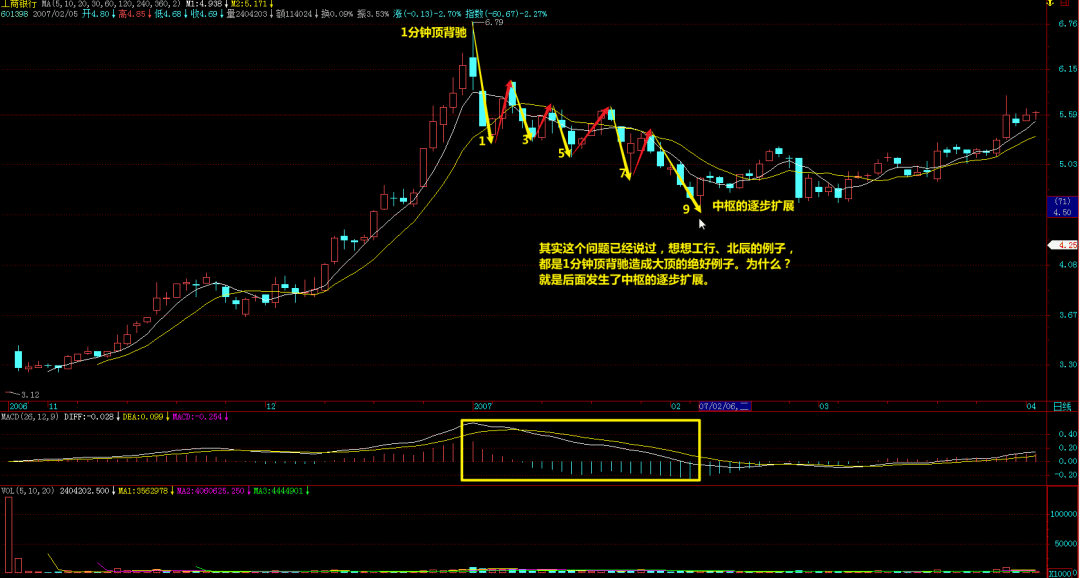Click the 0.40 MACD axis label
The width and height of the screenshot is (1080, 578).
(x=1066, y=435)
